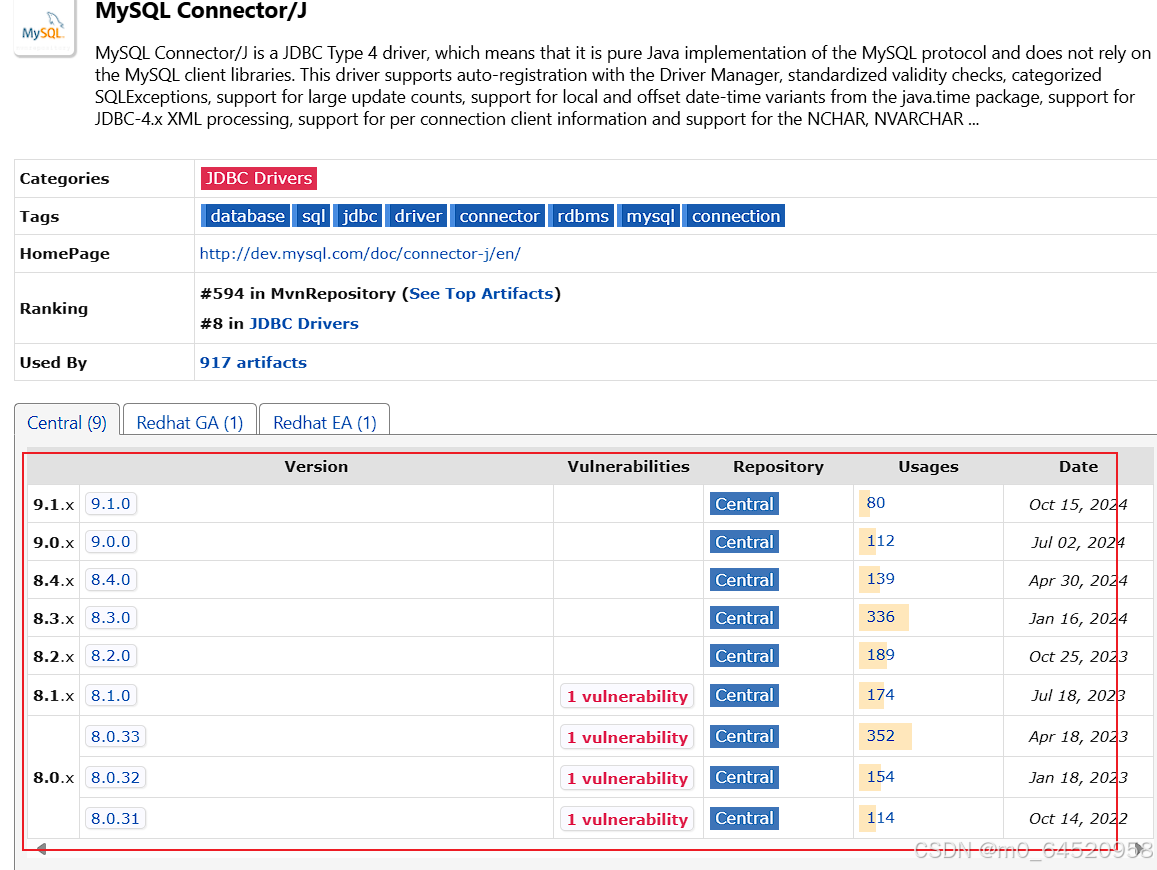This screenshot has width=1157, height=870.
Task: Switch to Redhat GA (1) tab
Action: pyautogui.click(x=190, y=422)
